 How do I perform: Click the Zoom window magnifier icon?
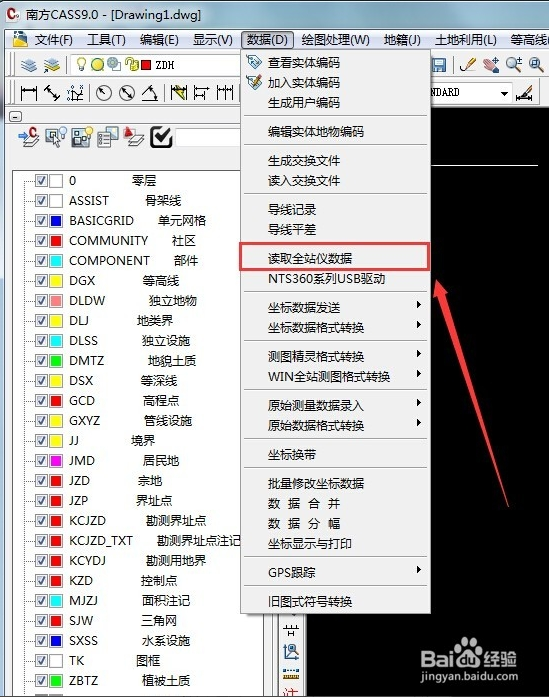(x=537, y=65)
